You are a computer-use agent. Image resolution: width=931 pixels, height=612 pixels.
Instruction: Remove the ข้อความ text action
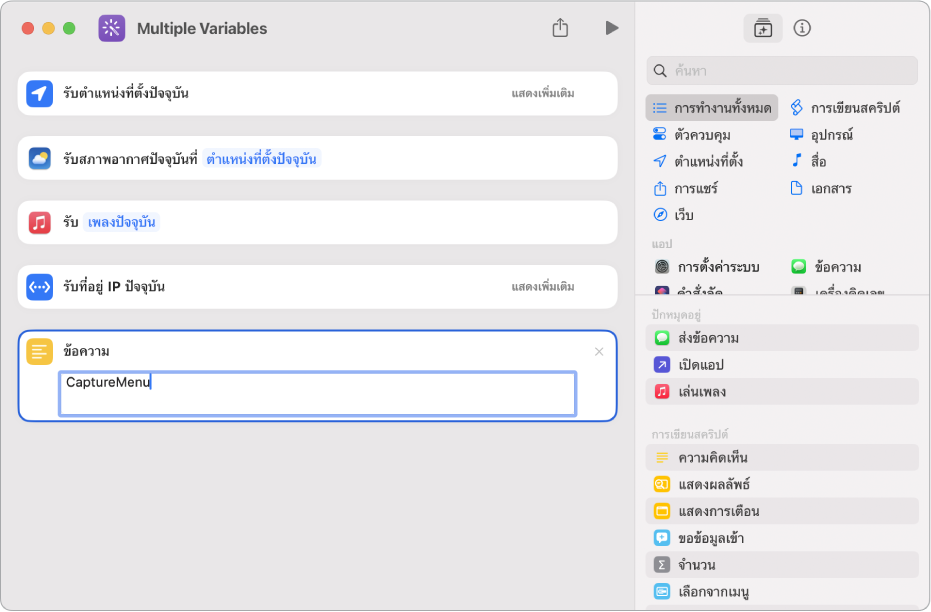point(599,351)
